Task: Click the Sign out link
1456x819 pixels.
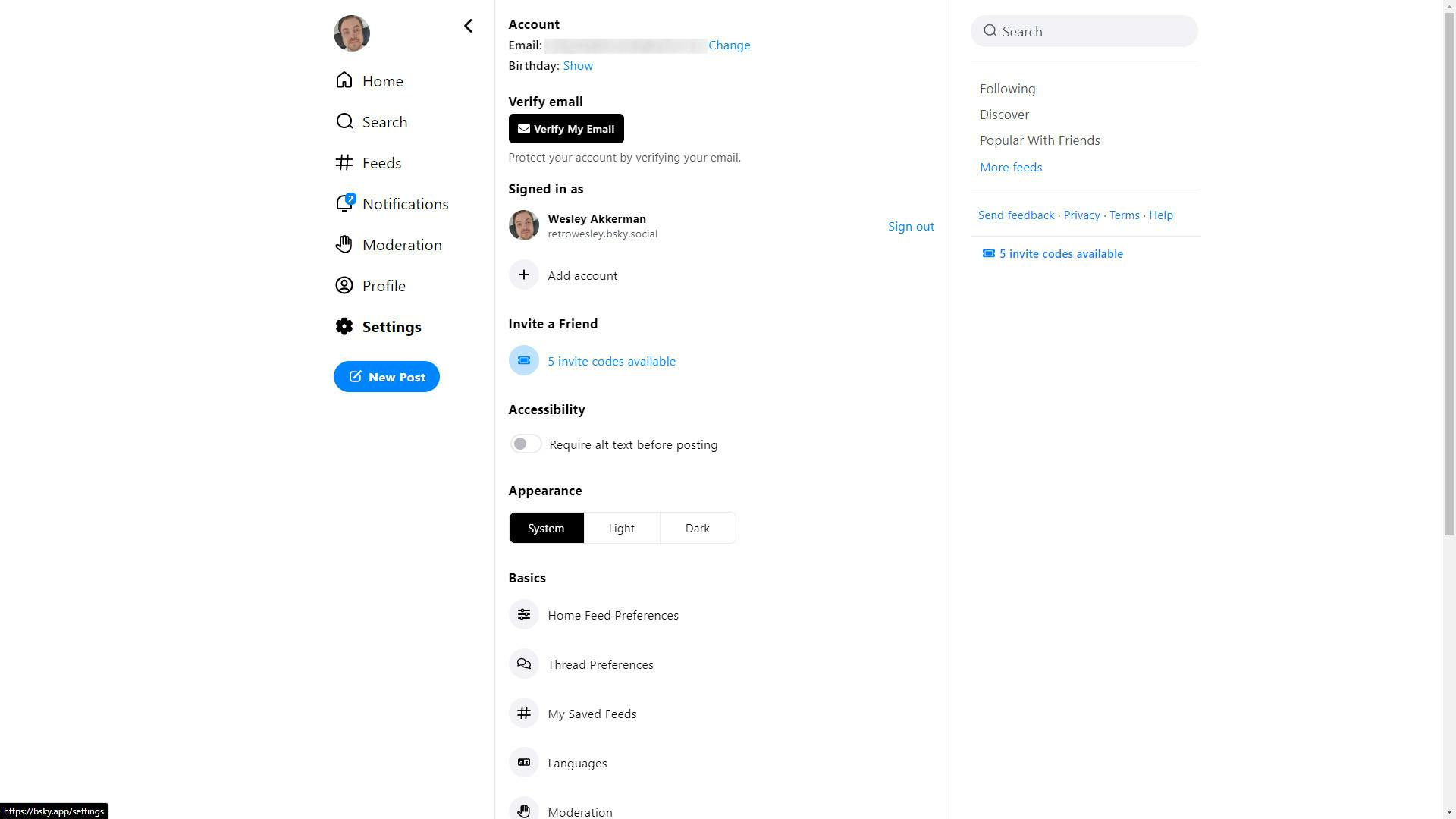Action: [910, 226]
